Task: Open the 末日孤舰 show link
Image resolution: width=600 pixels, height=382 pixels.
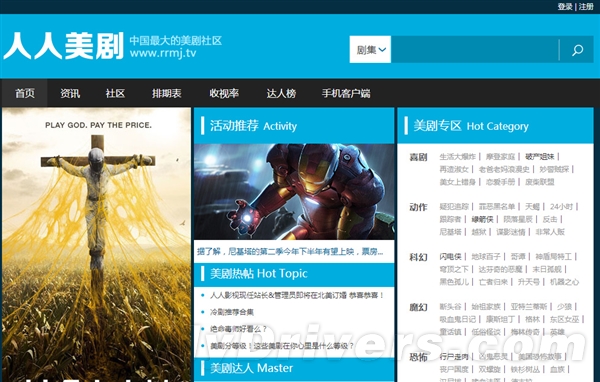Action: pos(547,269)
